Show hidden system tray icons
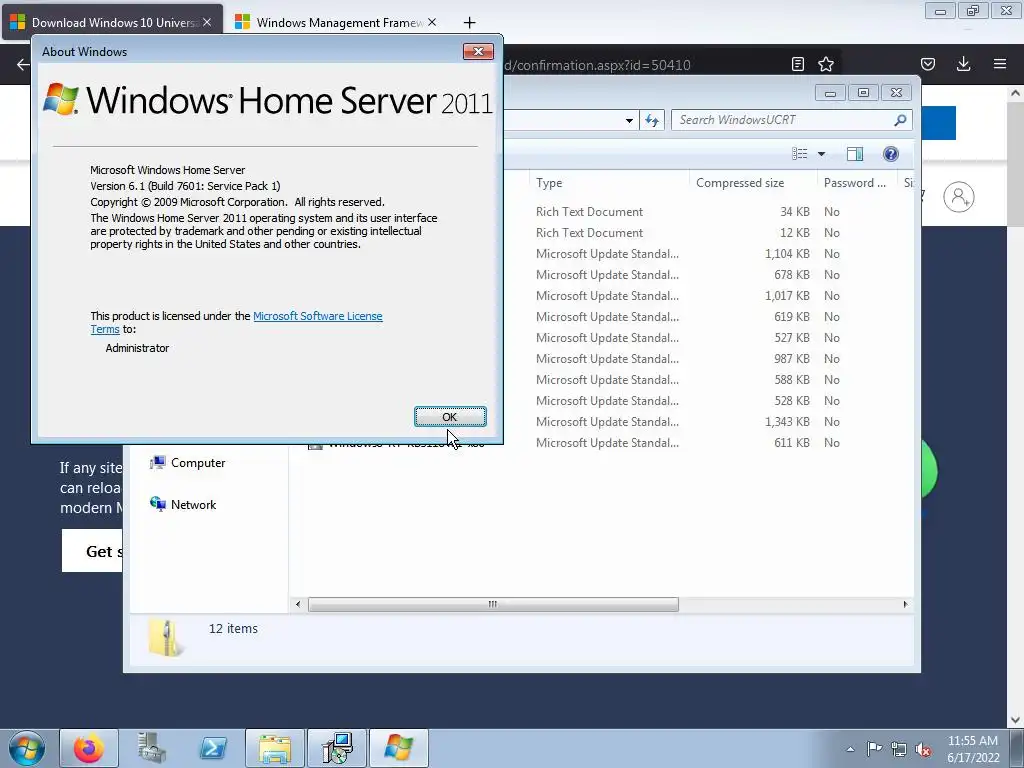Screen dimensions: 1024x768 [850, 749]
